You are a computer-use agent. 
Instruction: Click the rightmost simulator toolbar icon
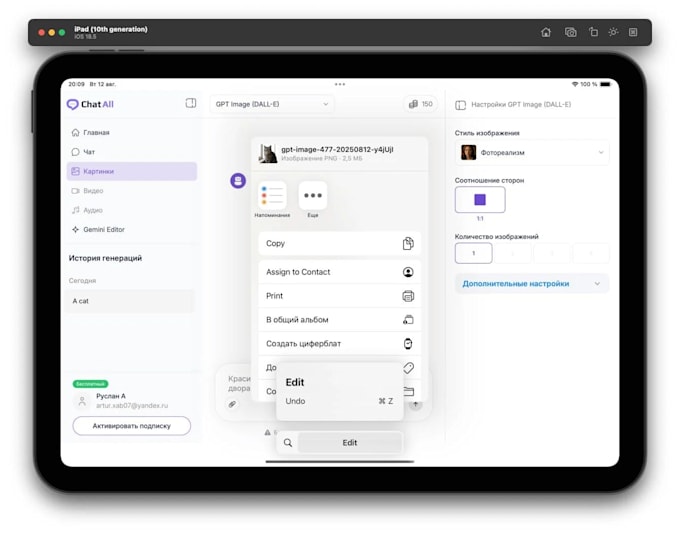[x=633, y=32]
